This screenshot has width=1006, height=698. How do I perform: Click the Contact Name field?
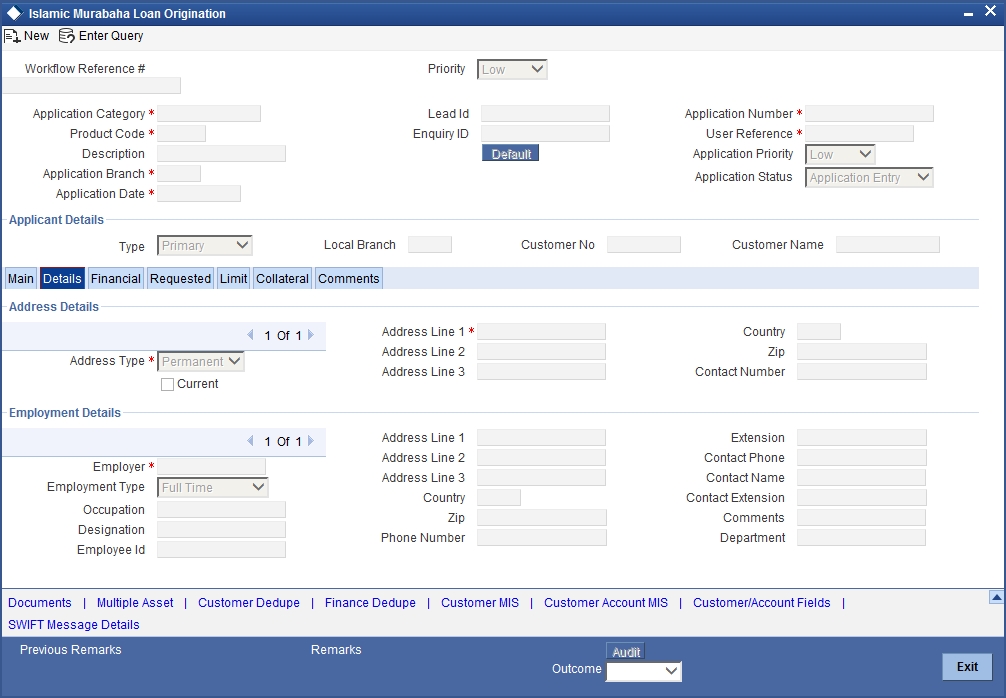[x=862, y=477]
